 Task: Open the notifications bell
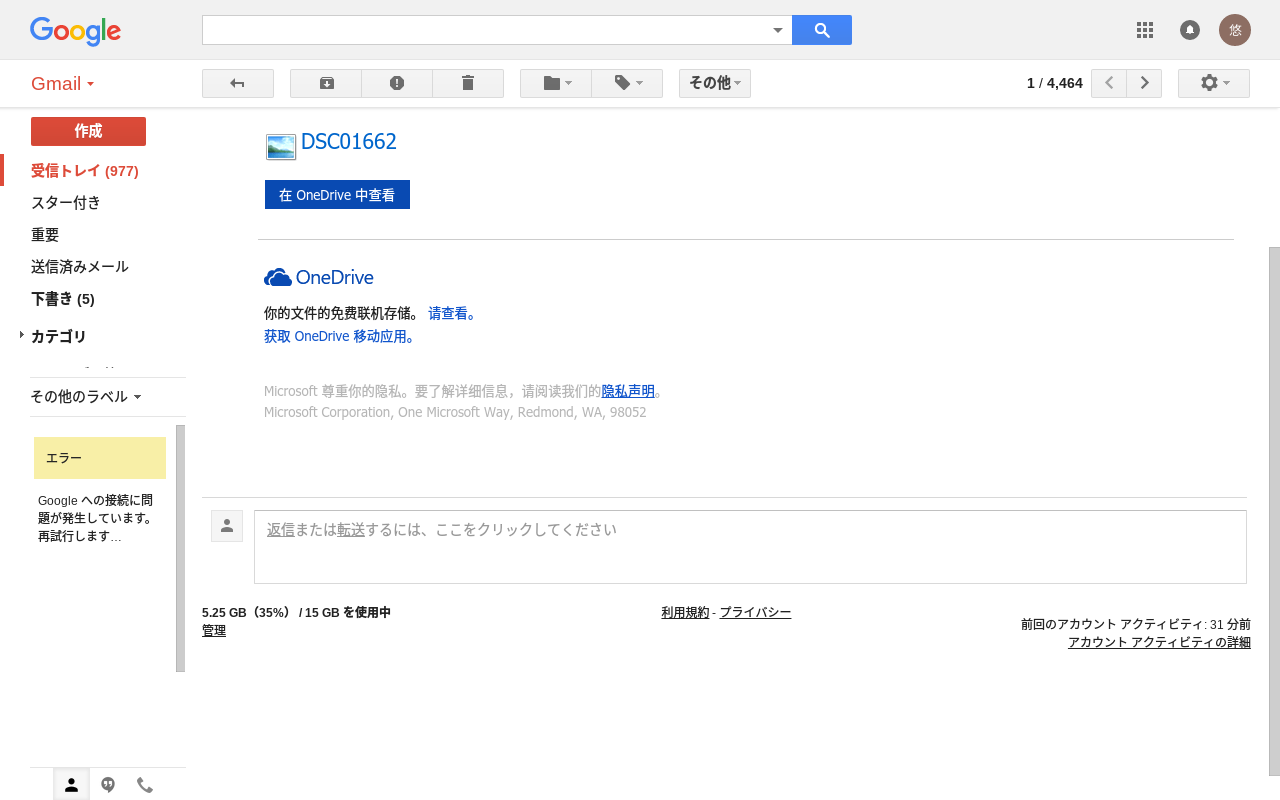point(1190,30)
